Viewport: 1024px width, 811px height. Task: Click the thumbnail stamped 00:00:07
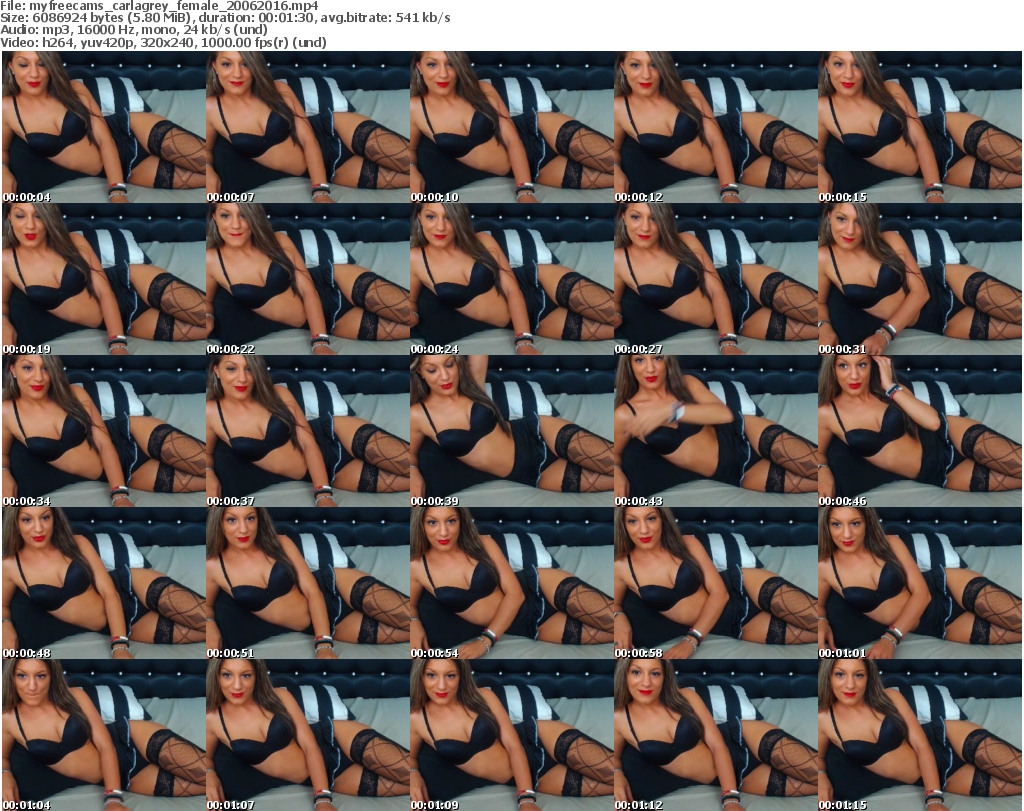[308, 127]
